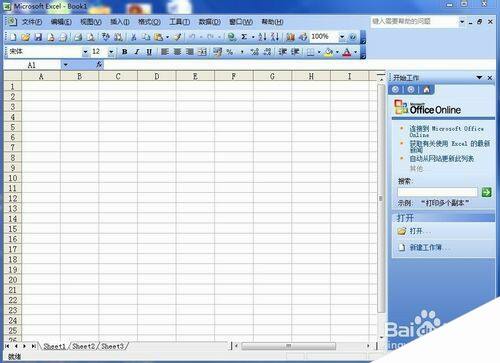500x363 pixels.
Task: Toggle Underline formatting
Action: (149, 52)
